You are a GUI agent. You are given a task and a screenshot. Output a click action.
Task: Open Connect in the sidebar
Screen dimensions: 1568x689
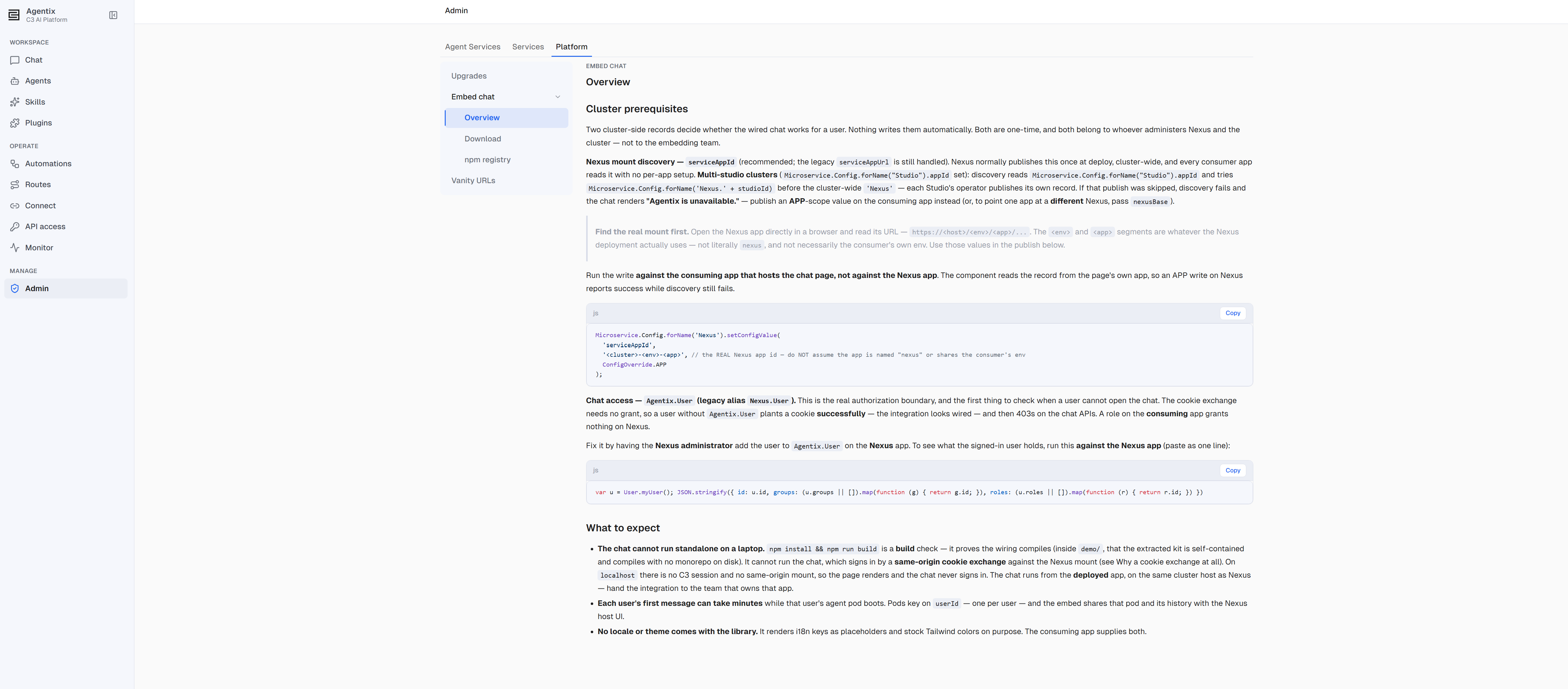[66, 206]
